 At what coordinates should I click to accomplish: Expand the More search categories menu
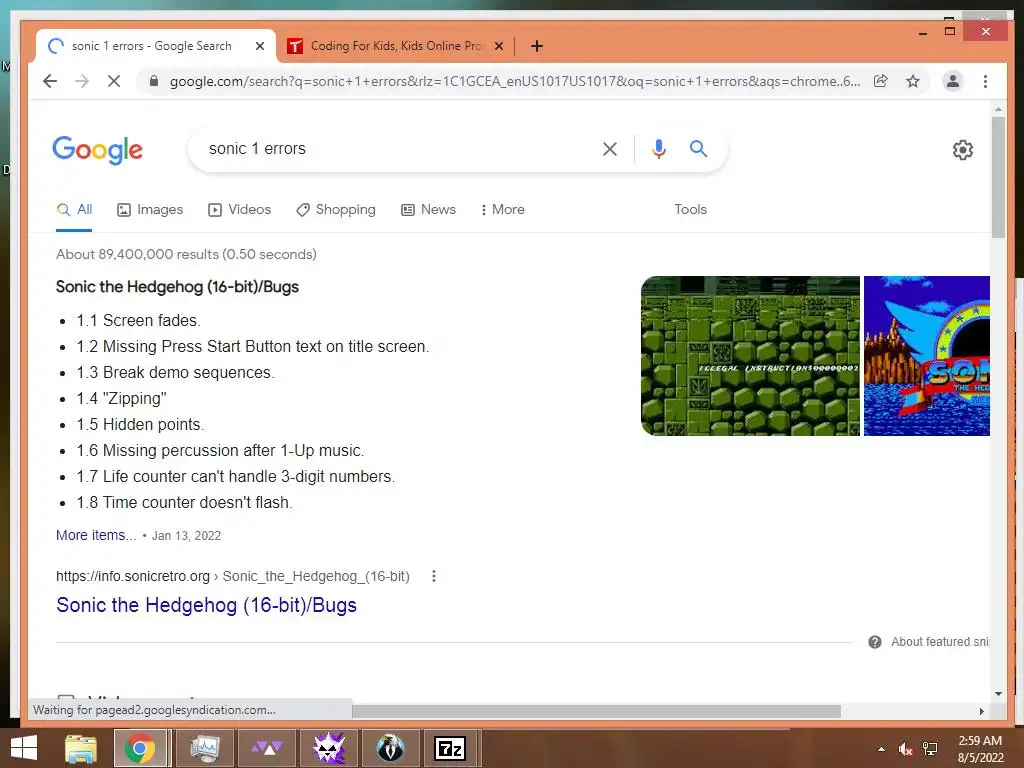[502, 210]
